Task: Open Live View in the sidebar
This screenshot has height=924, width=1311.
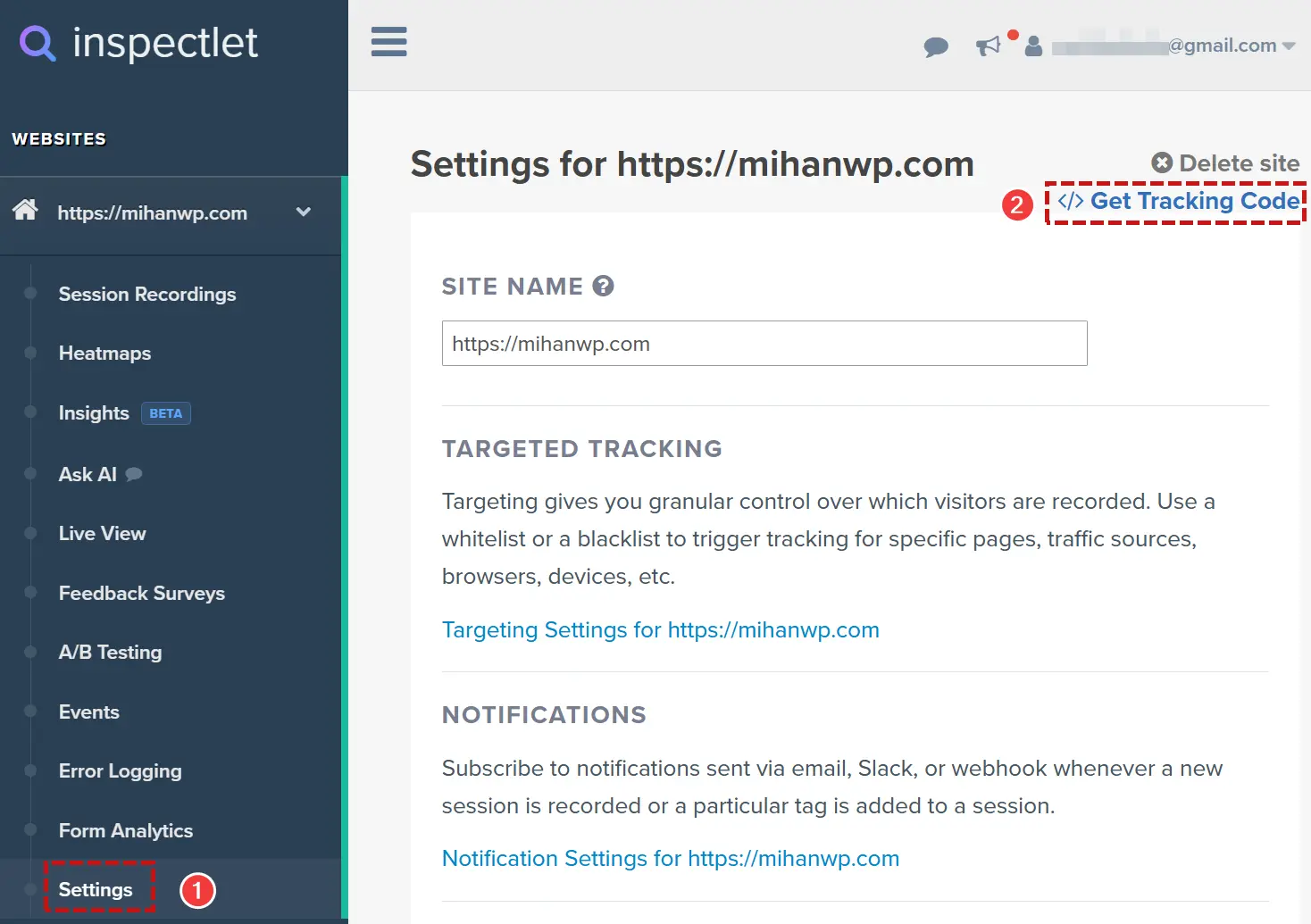Action: pos(102,534)
